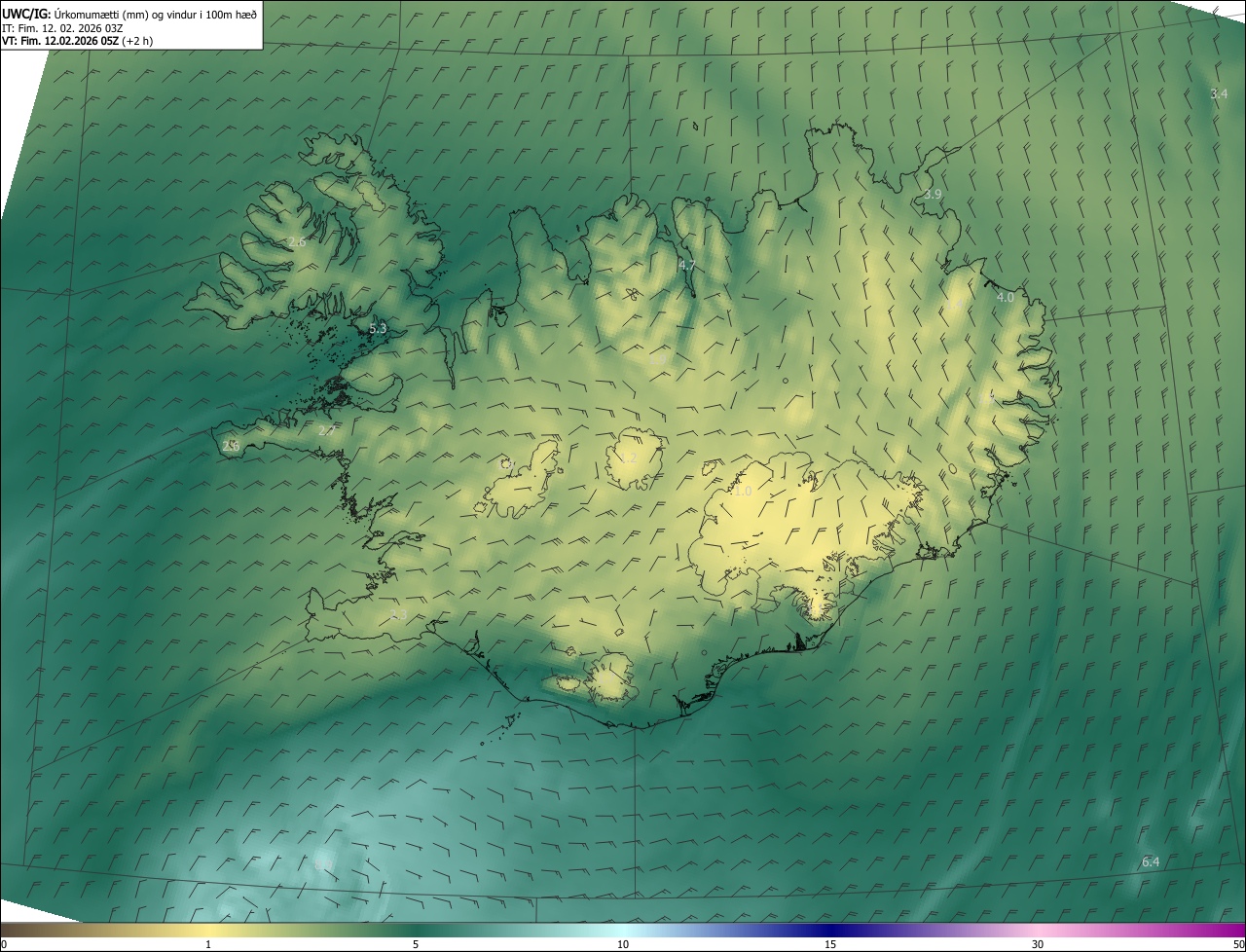Click the 1.2 value label on Hofsjökull glacier
This screenshot has width=1246, height=952.
tap(628, 458)
